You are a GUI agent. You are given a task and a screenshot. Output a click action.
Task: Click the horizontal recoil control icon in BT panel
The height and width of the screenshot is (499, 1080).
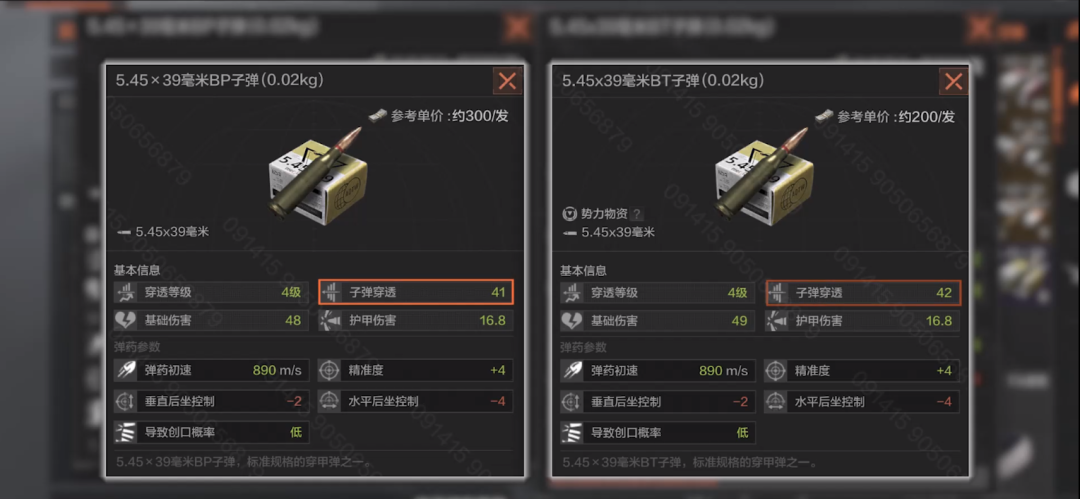tap(776, 401)
